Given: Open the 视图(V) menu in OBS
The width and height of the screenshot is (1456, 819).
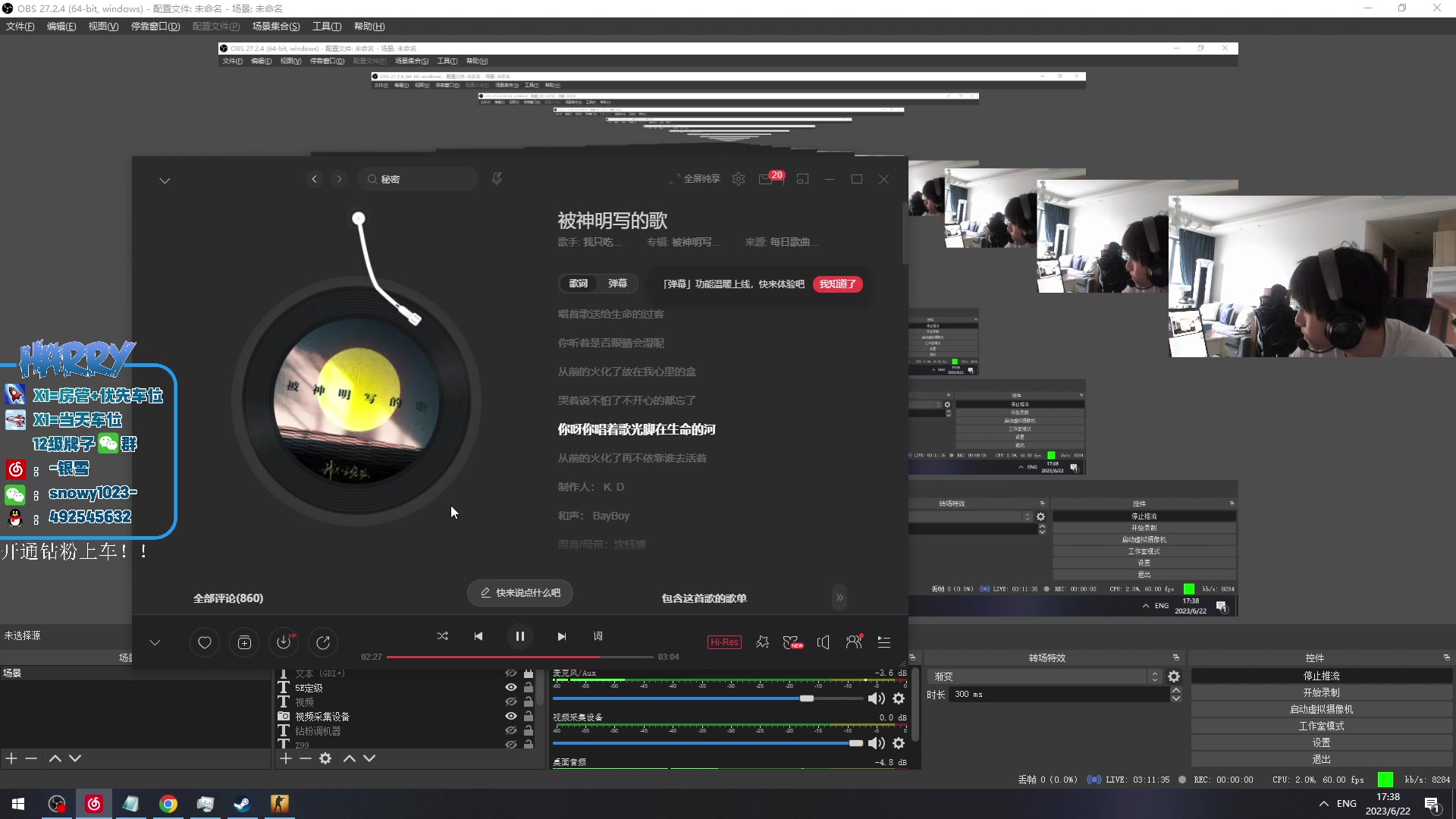Looking at the screenshot, I should coord(103,27).
